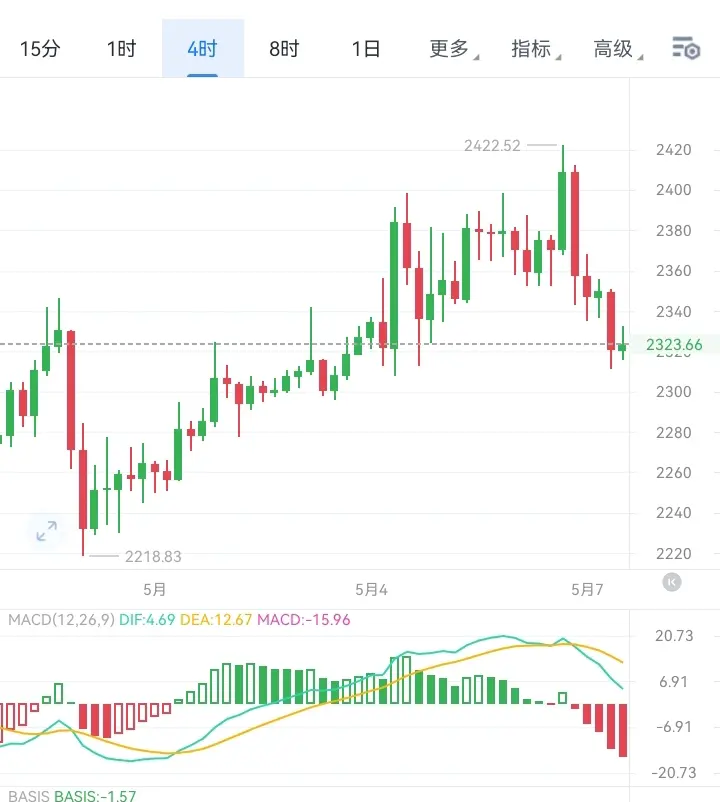
Task: Open the 更多 timeframe dropdown
Action: click(x=453, y=49)
